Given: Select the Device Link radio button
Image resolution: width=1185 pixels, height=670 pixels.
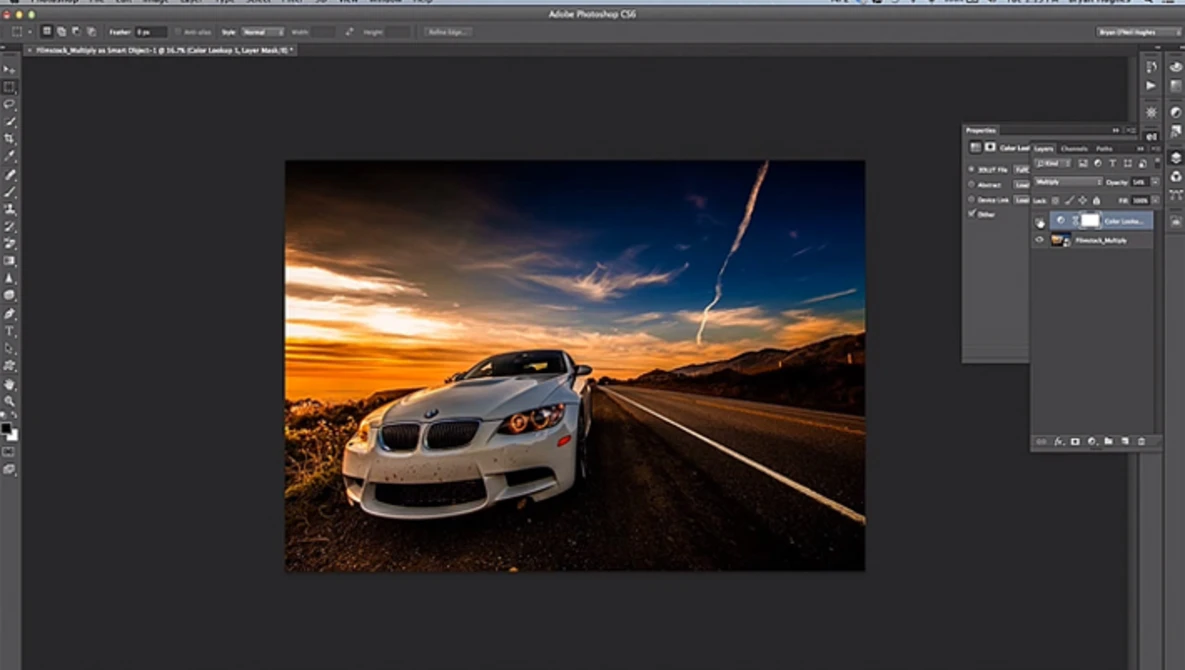Looking at the screenshot, I should (972, 199).
